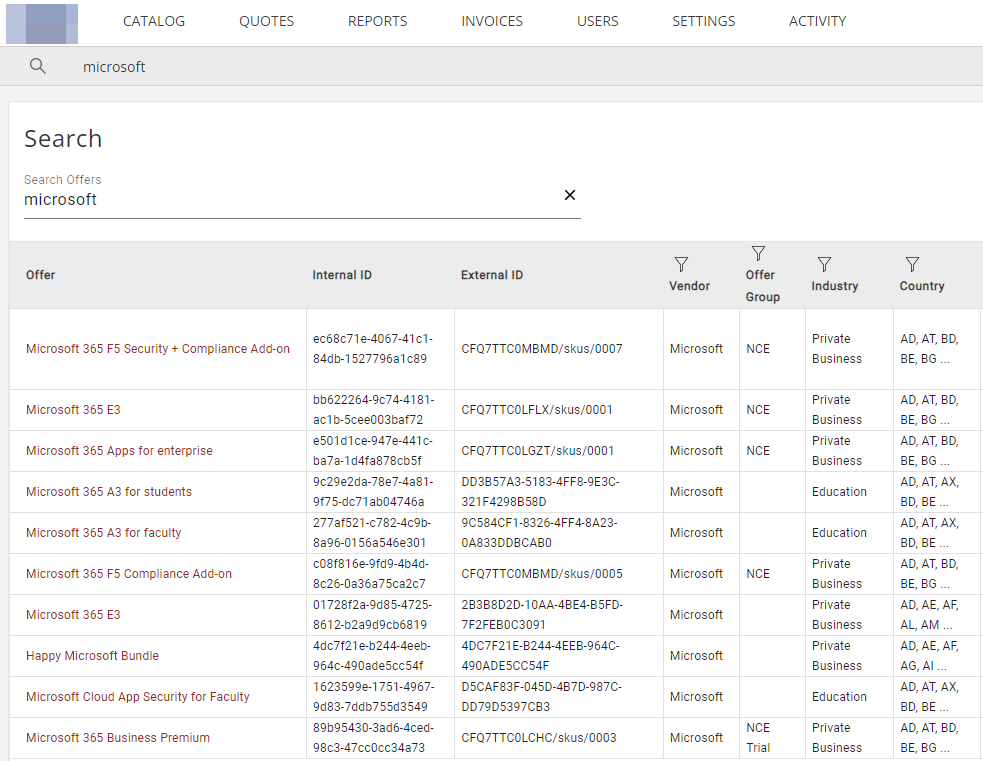The height and width of the screenshot is (761, 983).
Task: Open the Happy Microsoft Bundle offer
Action: [92, 655]
